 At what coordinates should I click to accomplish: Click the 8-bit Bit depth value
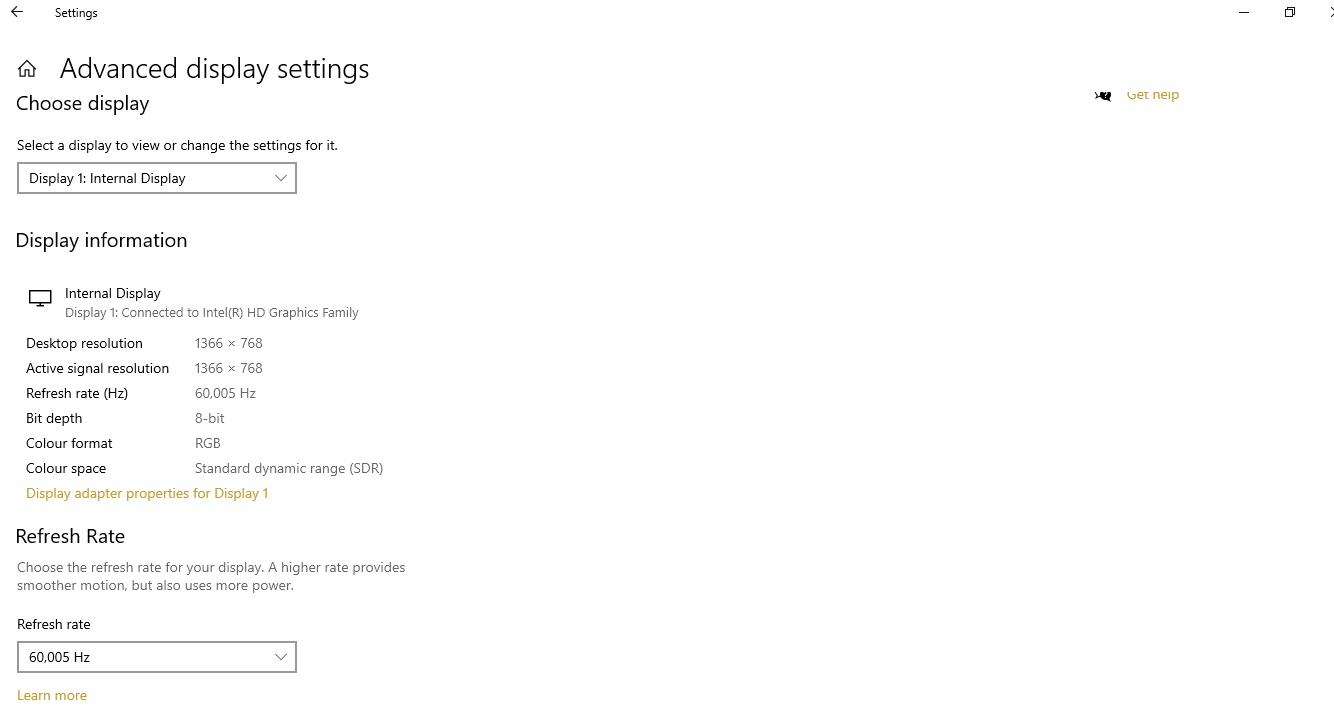tap(210, 418)
